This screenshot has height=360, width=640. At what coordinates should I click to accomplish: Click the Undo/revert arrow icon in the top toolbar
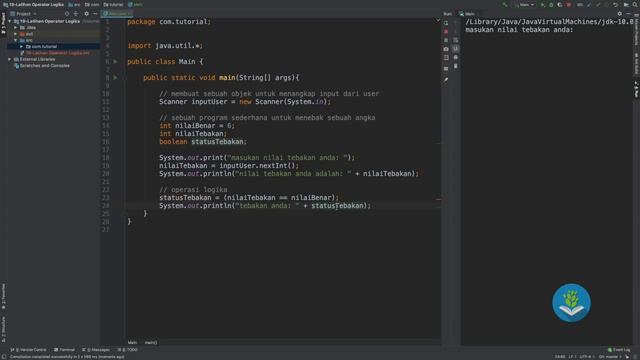tap(616, 4)
